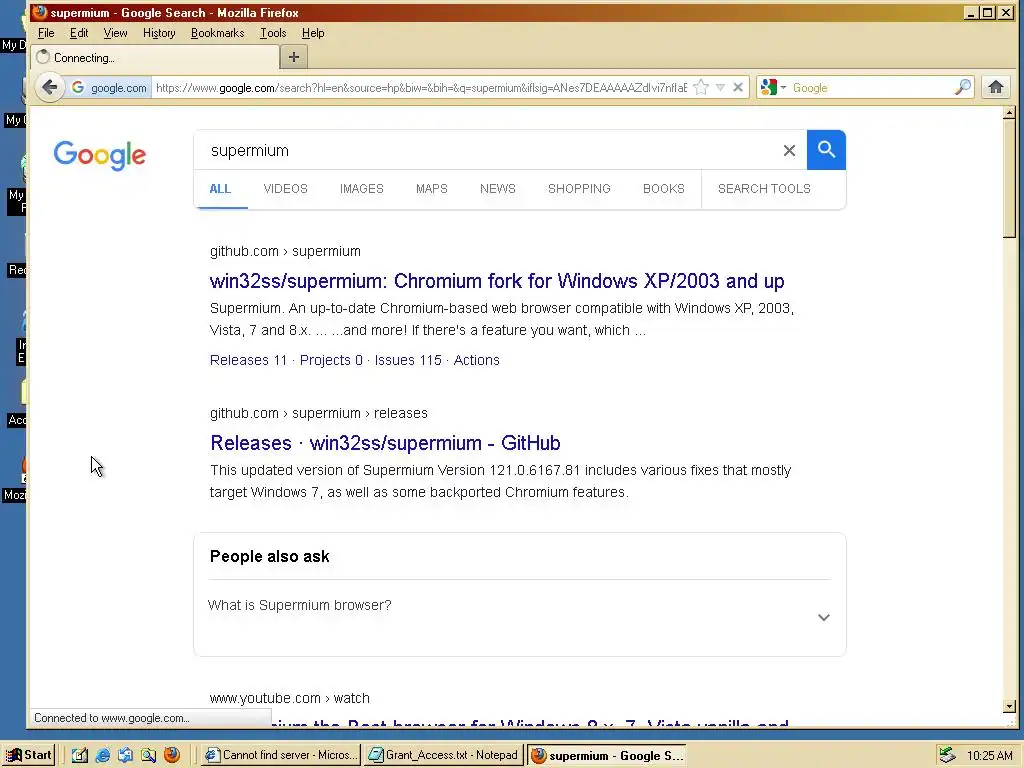Viewport: 1024px width, 768px height.
Task: Click the Firefox URL address field
Action: [x=421, y=88]
